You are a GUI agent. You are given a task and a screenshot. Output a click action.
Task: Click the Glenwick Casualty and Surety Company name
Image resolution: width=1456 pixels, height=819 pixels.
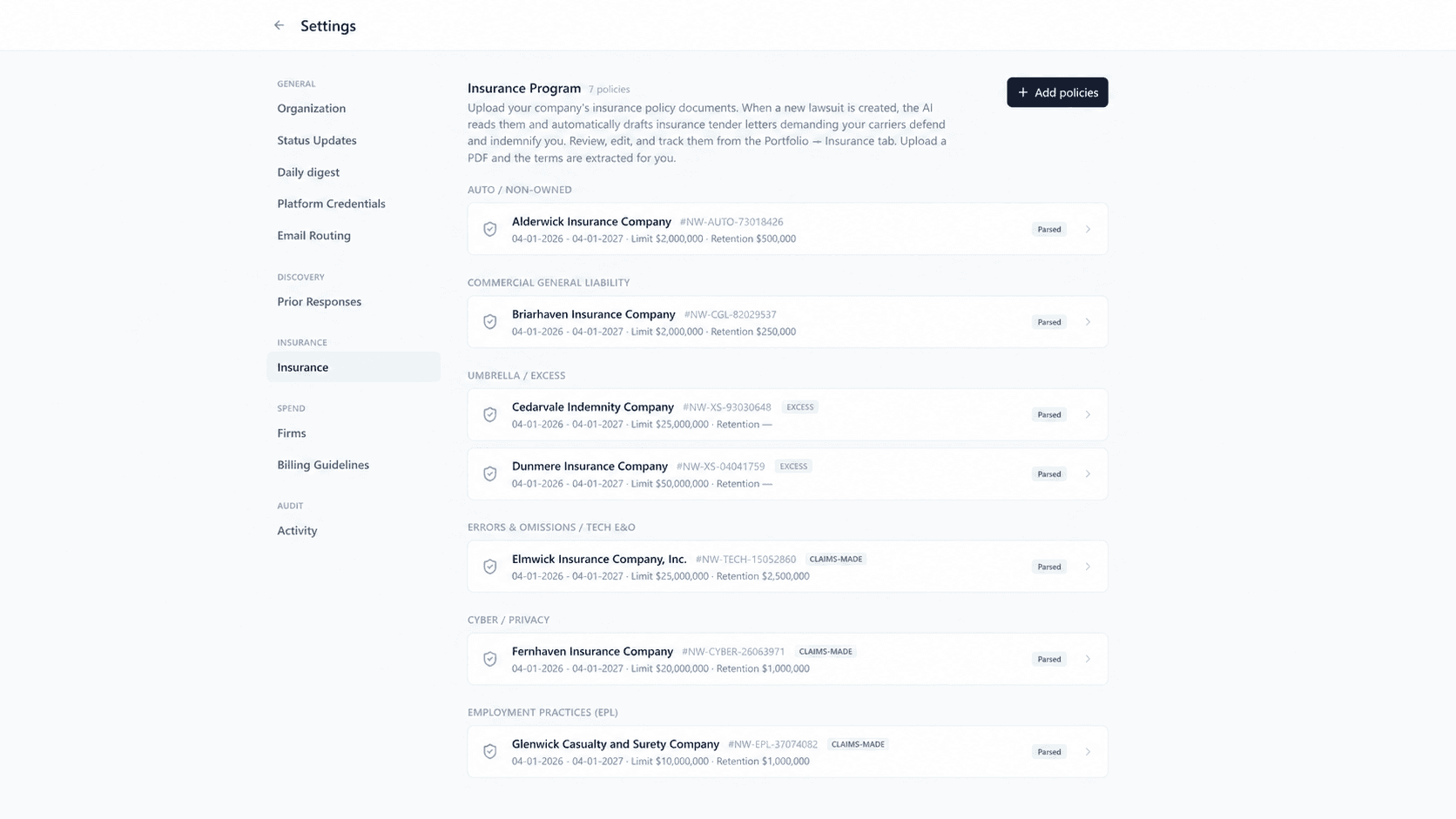(616, 744)
